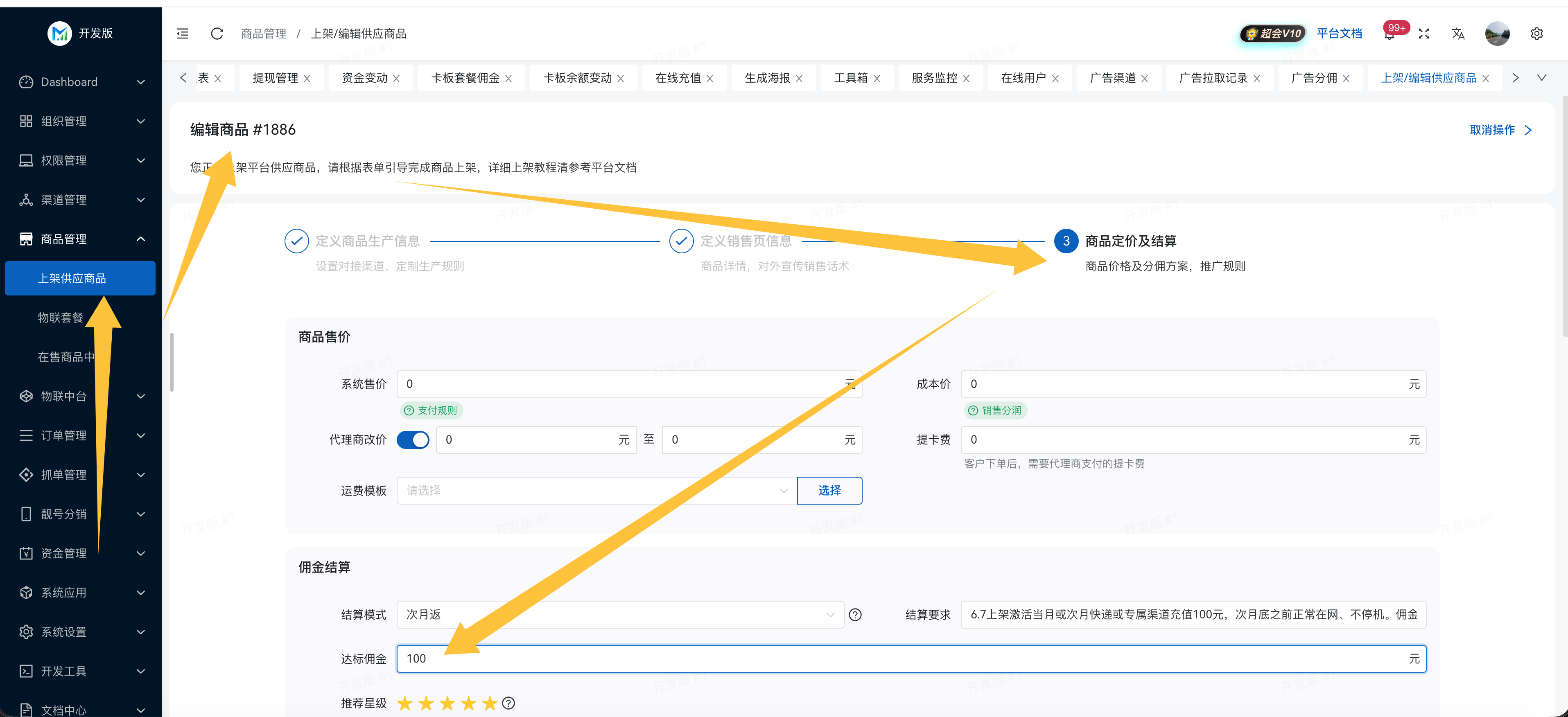Click the user avatar picture
This screenshot has width=1568, height=717.
click(x=1497, y=34)
